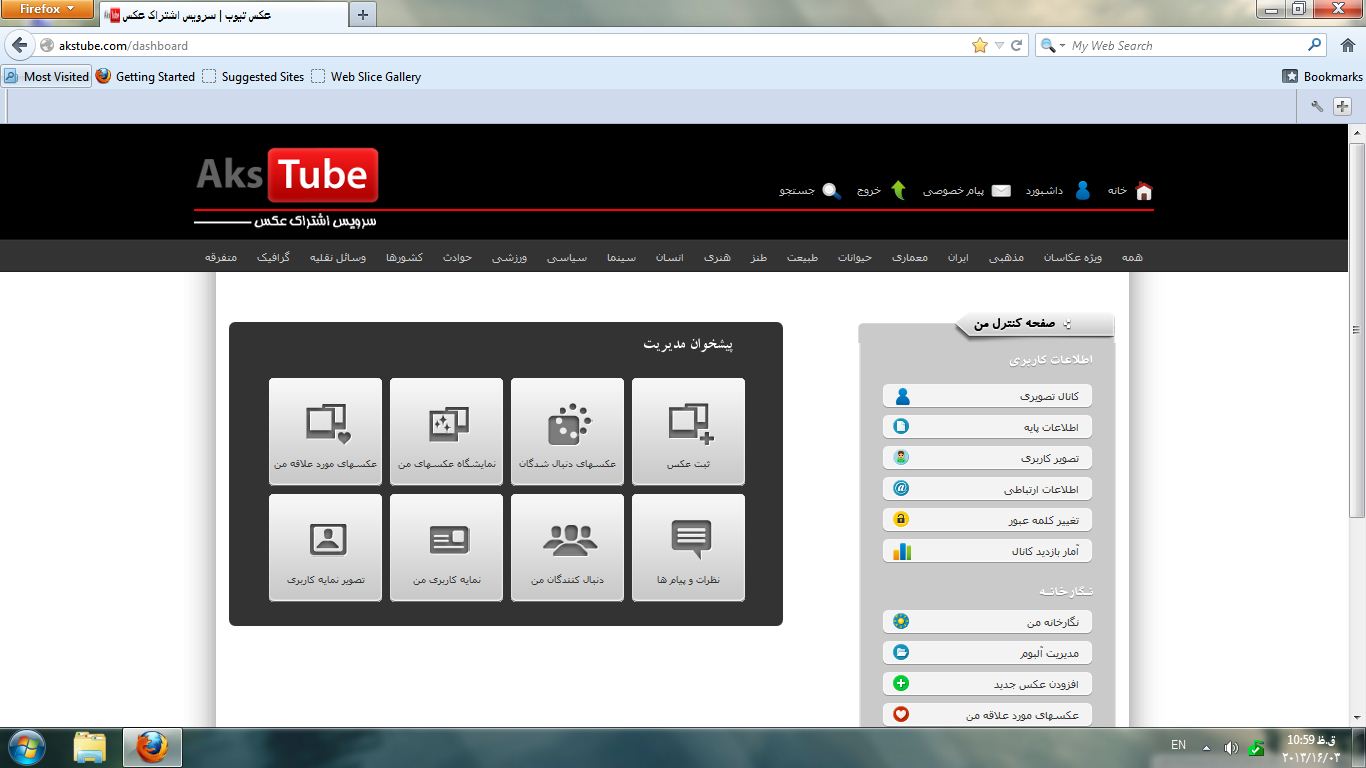Open a new tab with the plus button
The width and height of the screenshot is (1366, 768).
(x=363, y=14)
